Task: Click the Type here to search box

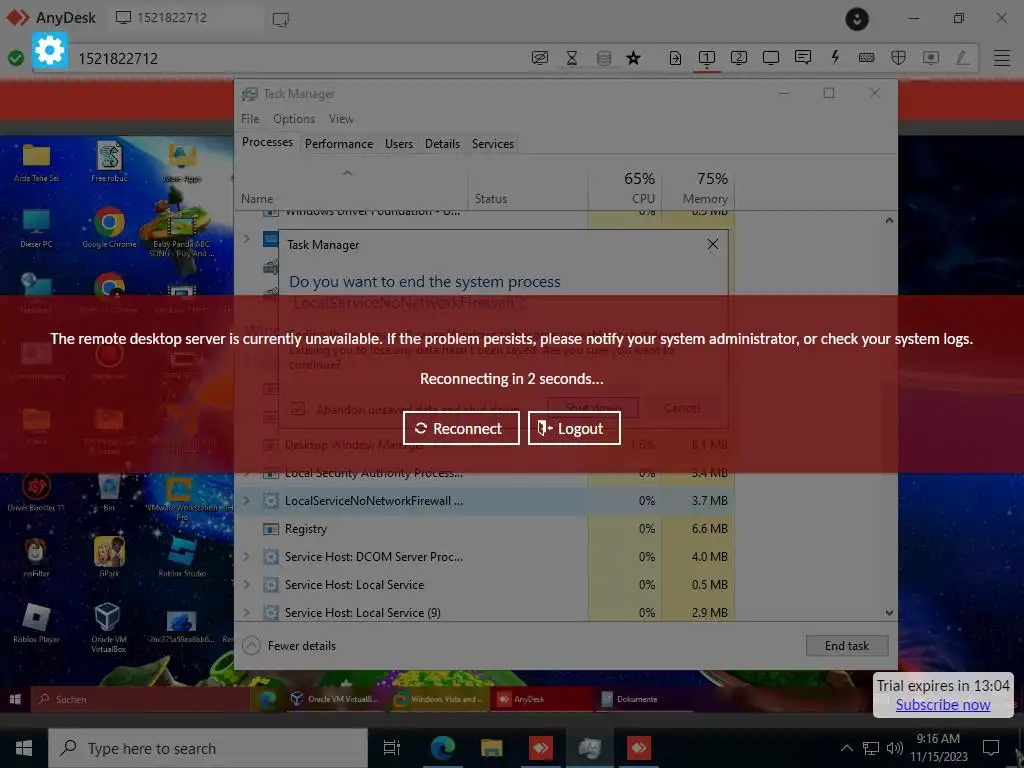Action: click(x=208, y=748)
